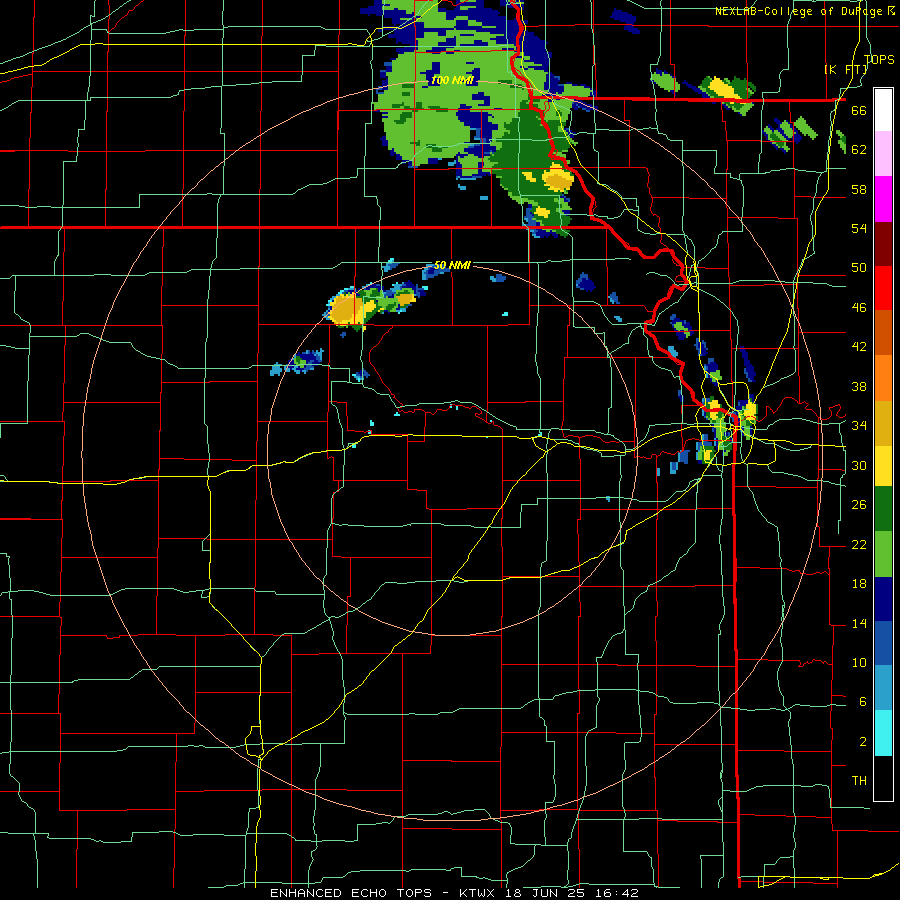This screenshot has width=900, height=900.
Task: Click the dark green legend swatch near 26
Action: point(883,509)
